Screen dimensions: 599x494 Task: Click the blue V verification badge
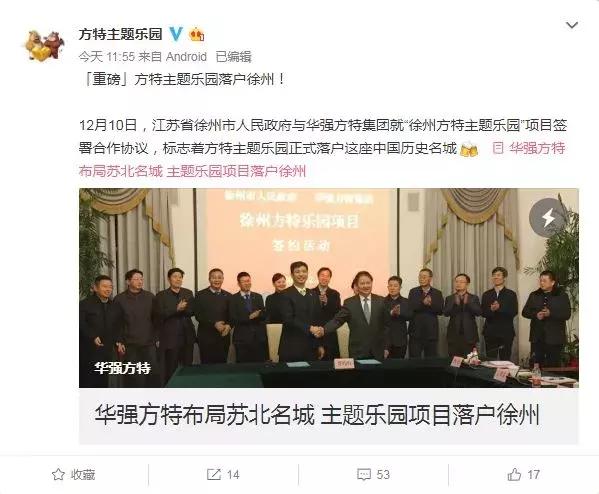[176, 34]
